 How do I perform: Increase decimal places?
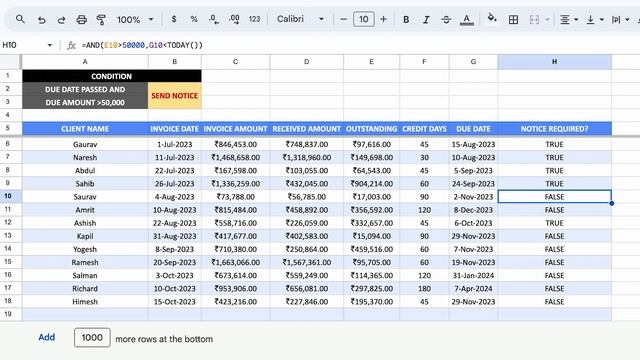pyautogui.click(x=234, y=19)
